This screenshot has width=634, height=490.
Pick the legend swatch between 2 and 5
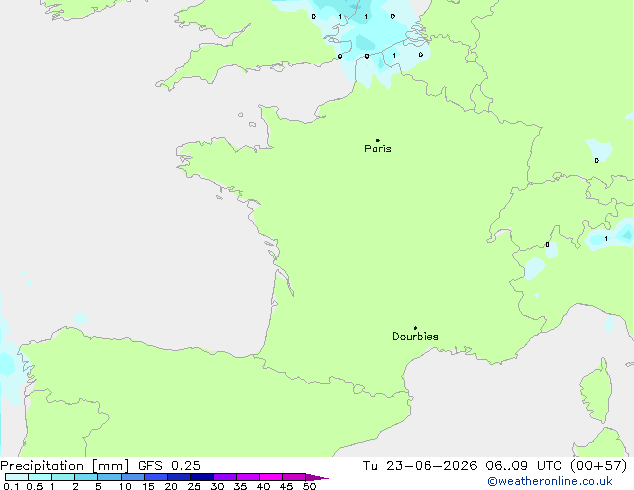[87, 477]
